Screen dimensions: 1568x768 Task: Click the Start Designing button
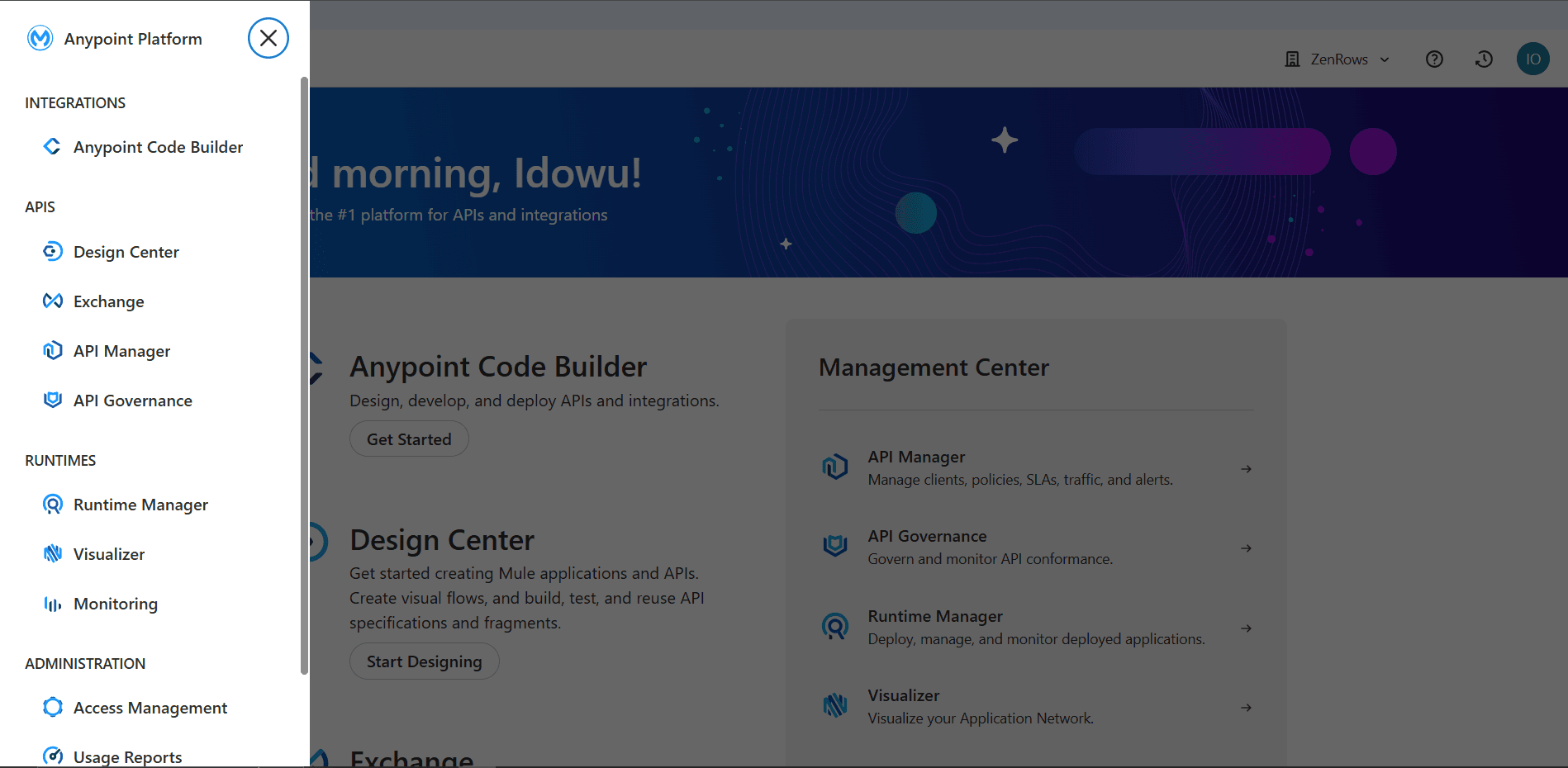(x=424, y=661)
